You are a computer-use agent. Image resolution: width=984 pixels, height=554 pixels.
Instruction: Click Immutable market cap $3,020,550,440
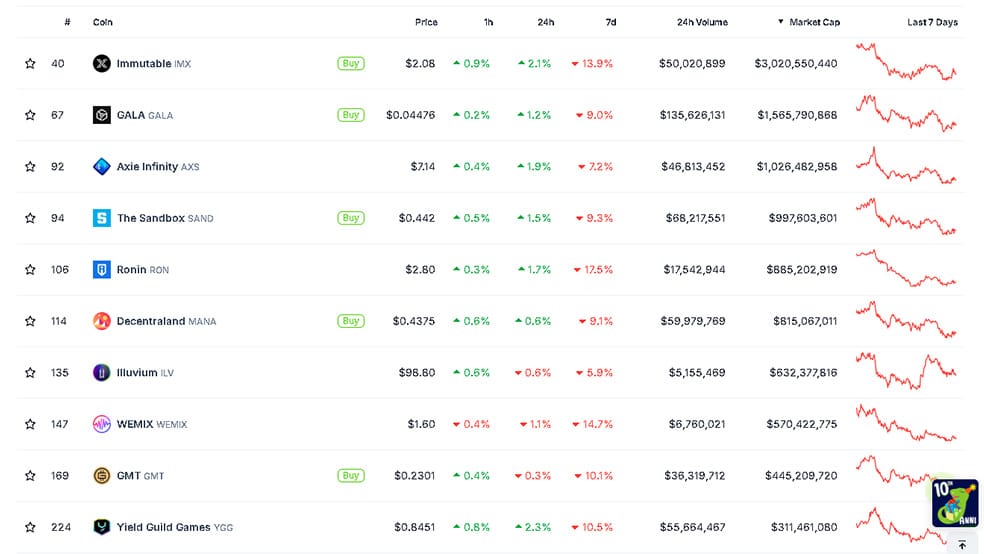(796, 63)
